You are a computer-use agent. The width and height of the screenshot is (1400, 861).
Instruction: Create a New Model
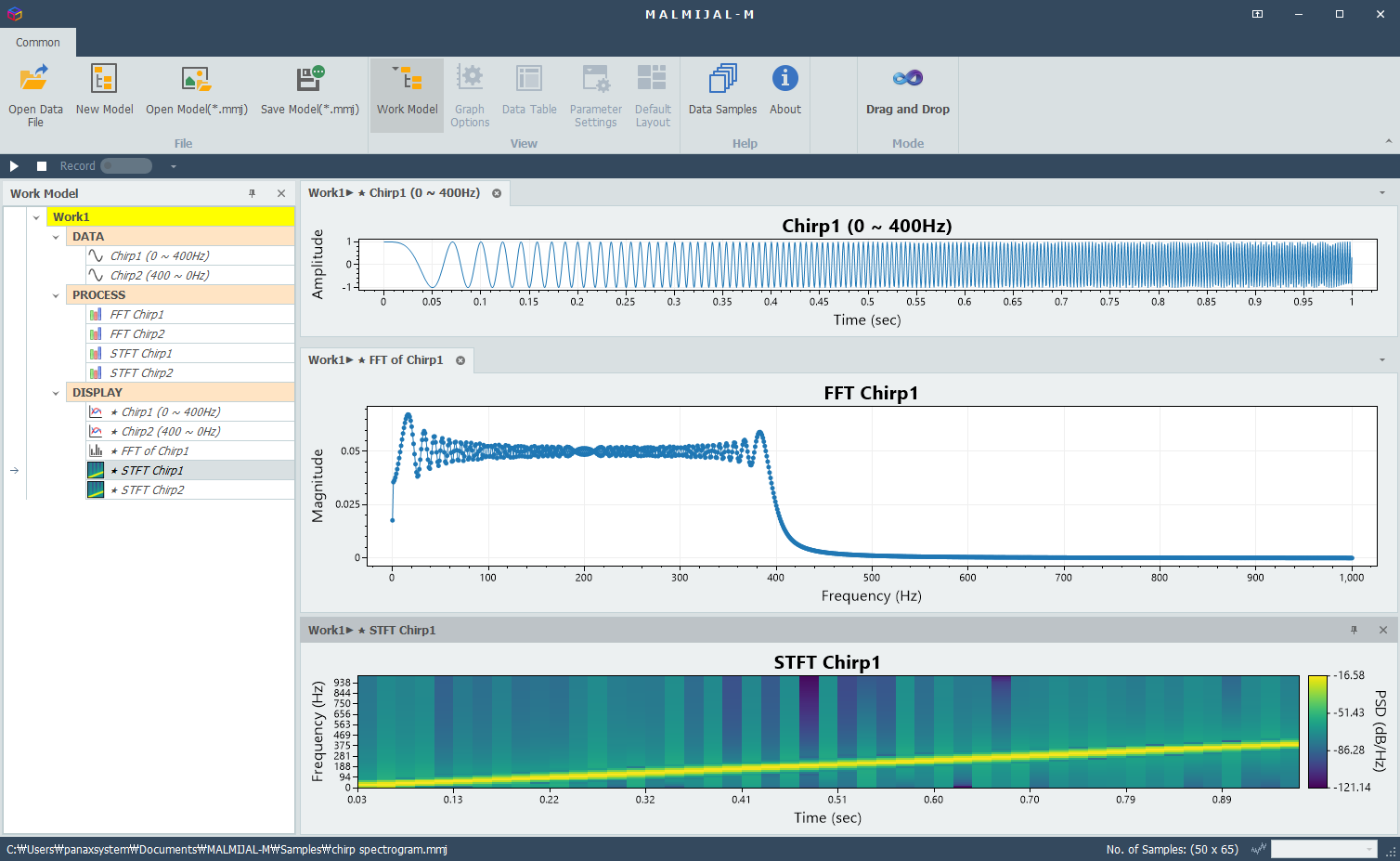coord(104,90)
